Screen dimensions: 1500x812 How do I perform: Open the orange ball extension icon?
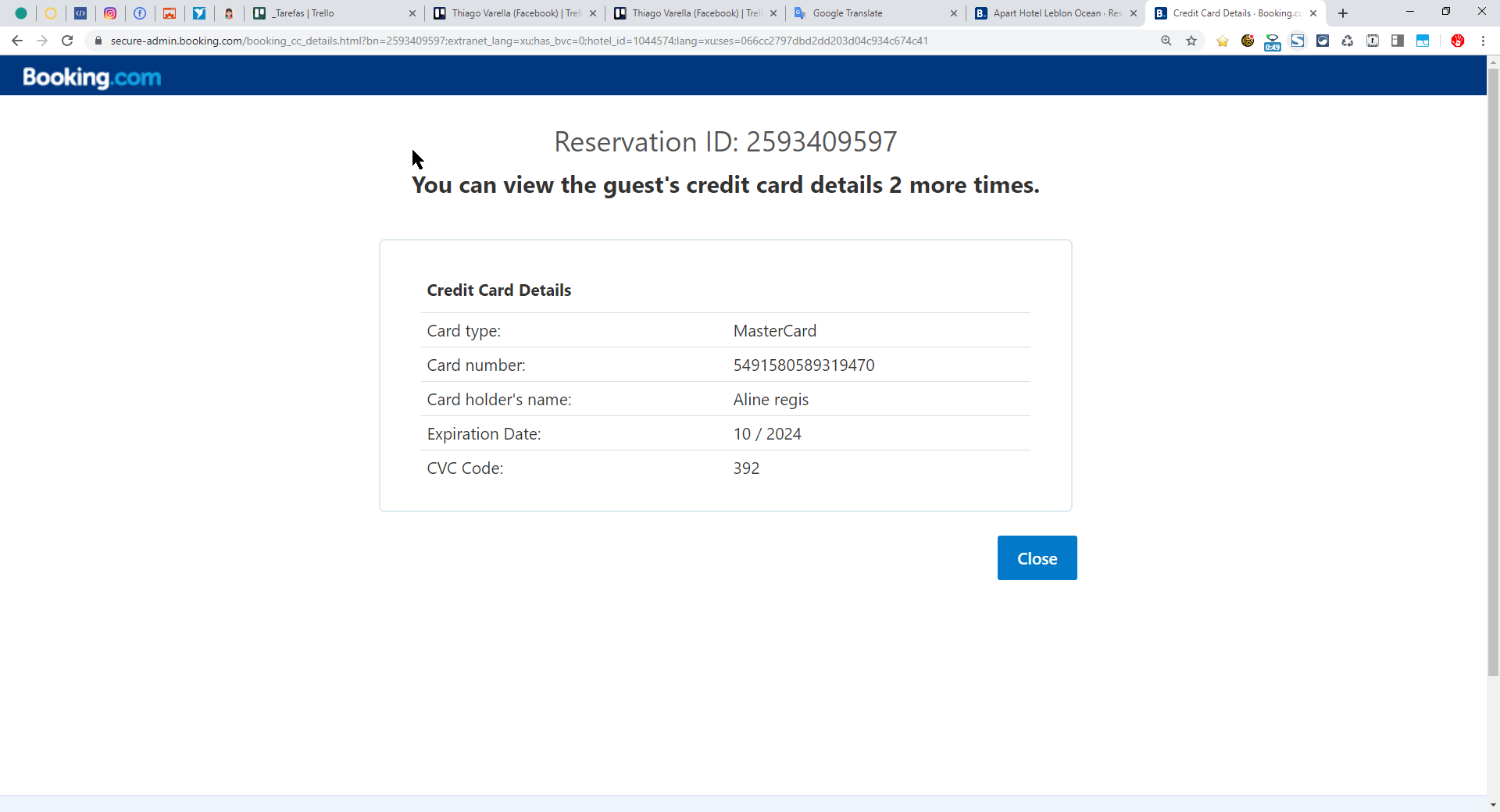click(1248, 41)
